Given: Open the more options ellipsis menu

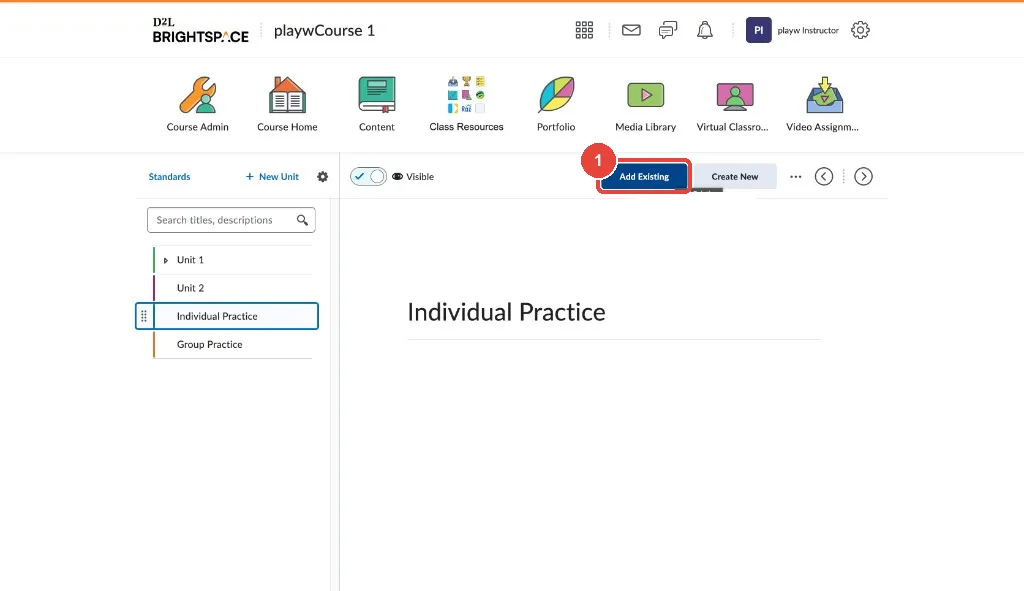Looking at the screenshot, I should 795,176.
